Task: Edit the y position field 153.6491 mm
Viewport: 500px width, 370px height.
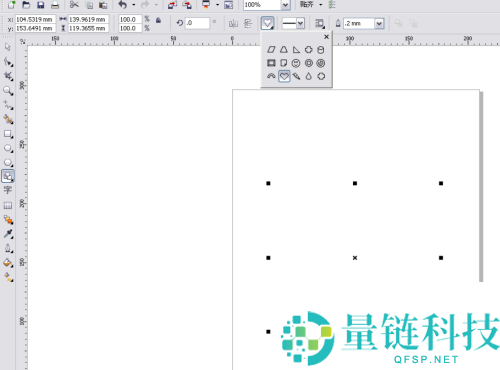Action: point(36,28)
